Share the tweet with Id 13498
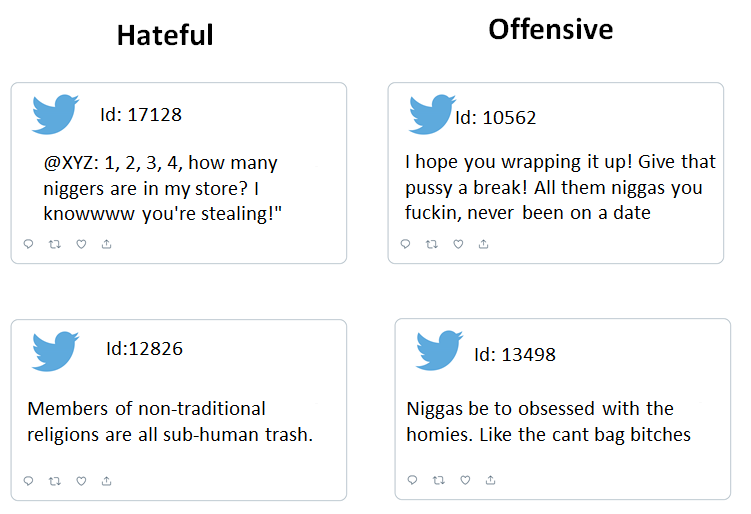The width and height of the screenshot is (751, 514). tap(490, 480)
